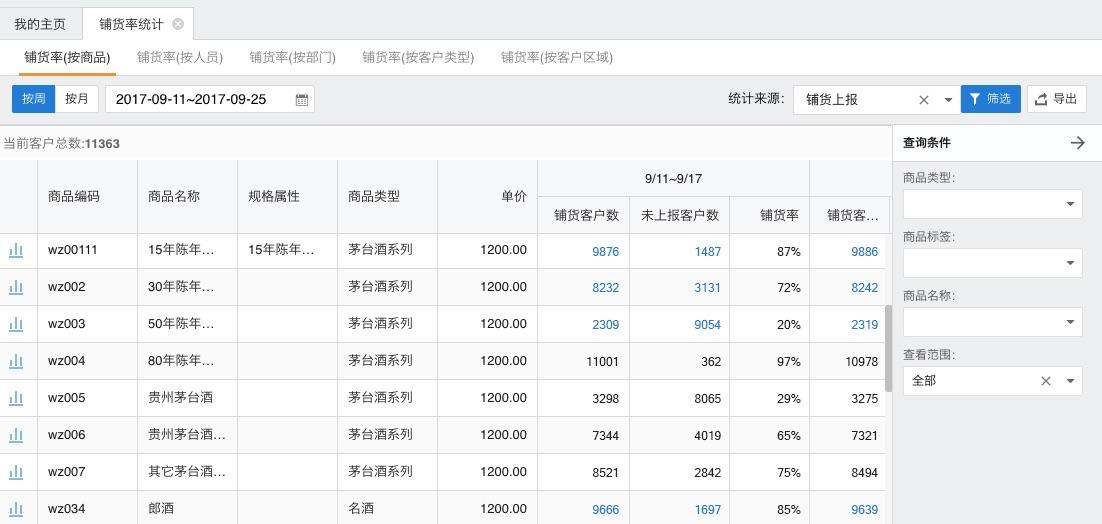Screen dimensions: 1102x524
Task: Click the 导出 export button
Action: point(1056,99)
